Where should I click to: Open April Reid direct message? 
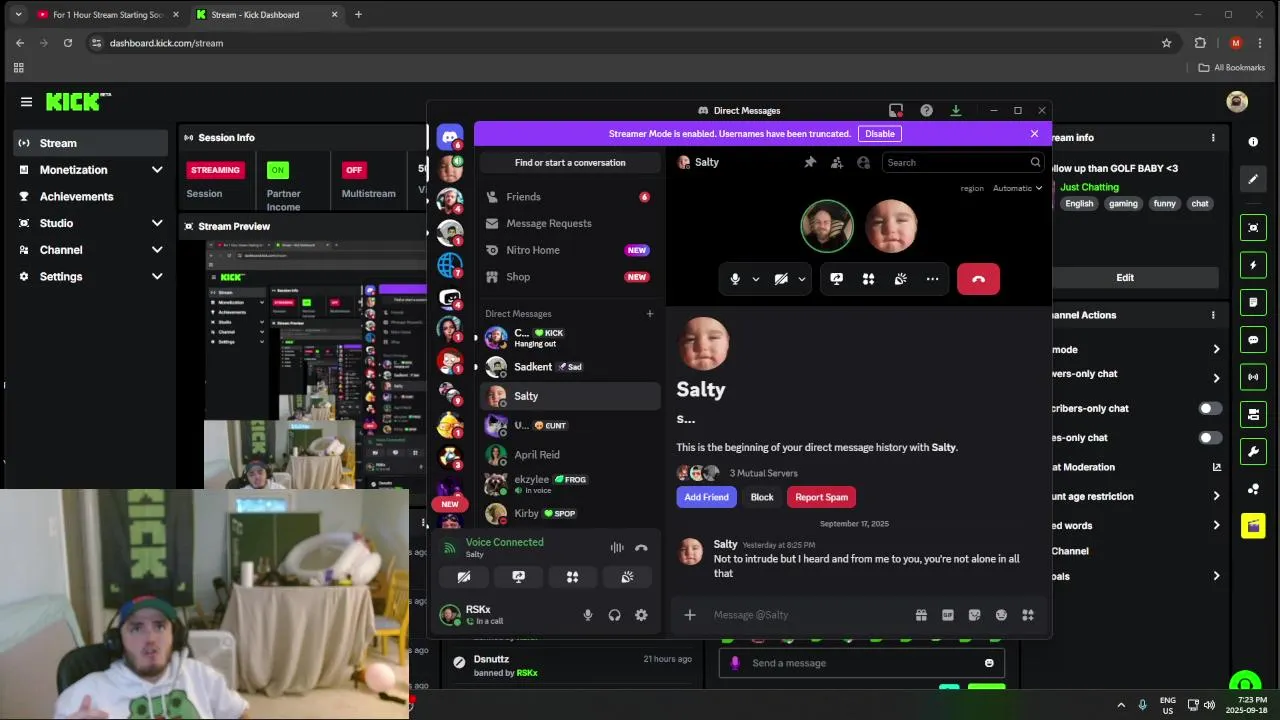(570, 455)
